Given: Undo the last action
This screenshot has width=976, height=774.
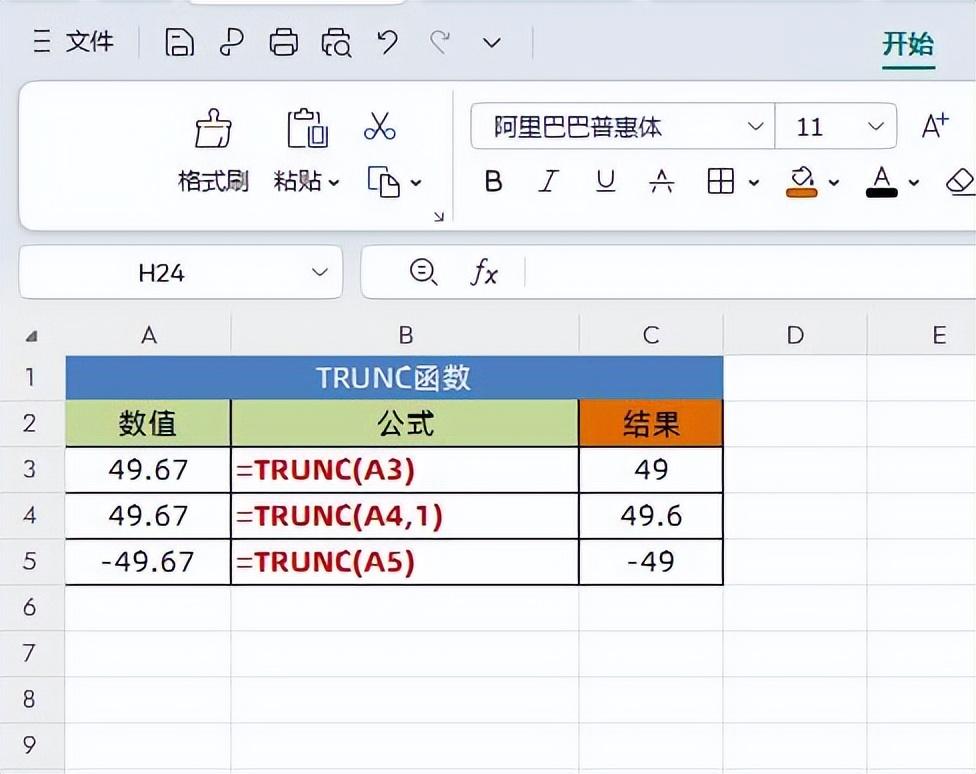Looking at the screenshot, I should point(388,43).
